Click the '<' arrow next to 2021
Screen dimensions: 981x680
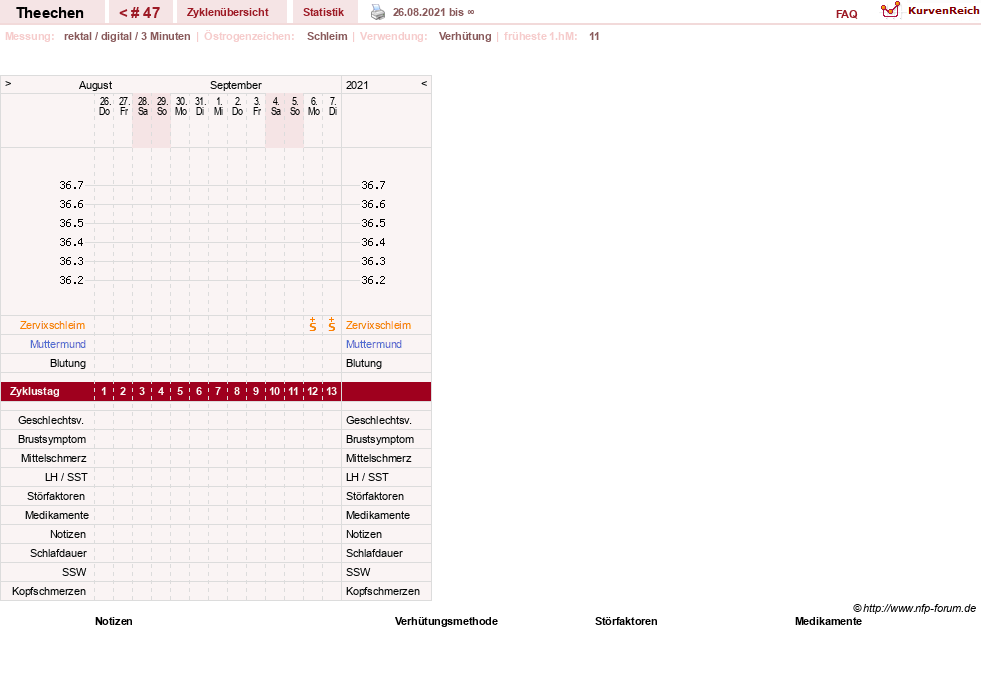click(x=424, y=83)
